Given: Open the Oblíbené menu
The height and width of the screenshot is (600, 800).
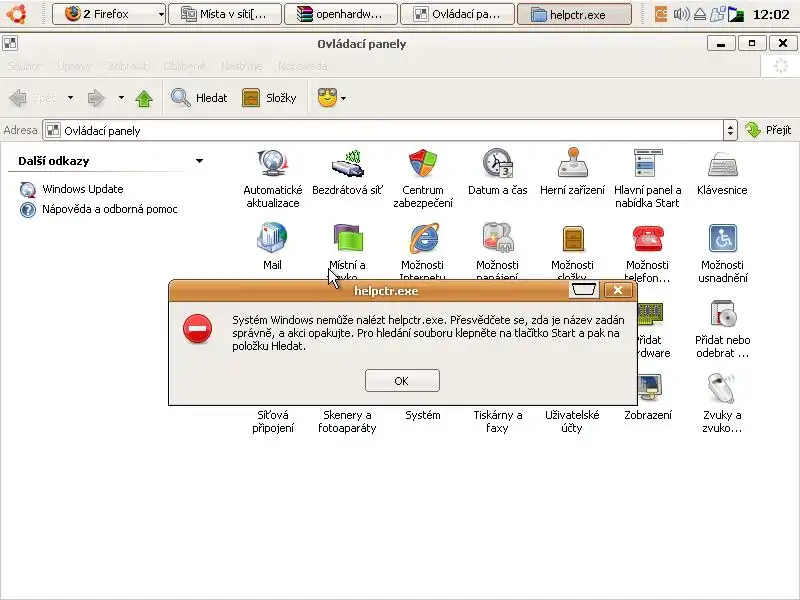Looking at the screenshot, I should click(184, 66).
